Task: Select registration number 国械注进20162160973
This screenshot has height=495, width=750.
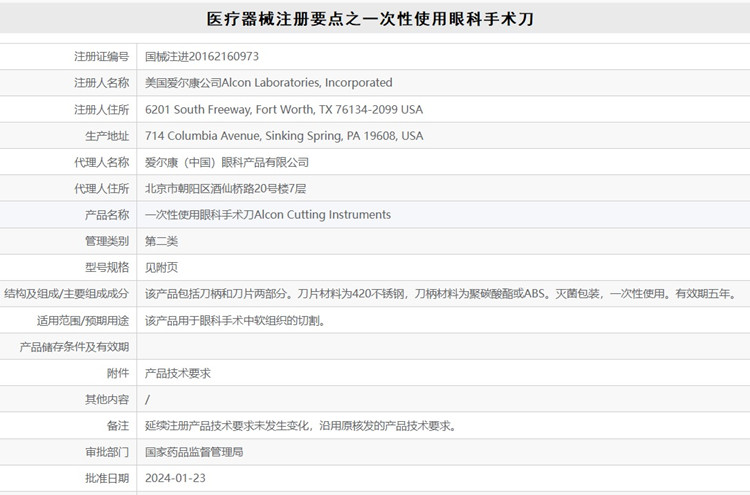Action: tap(202, 56)
